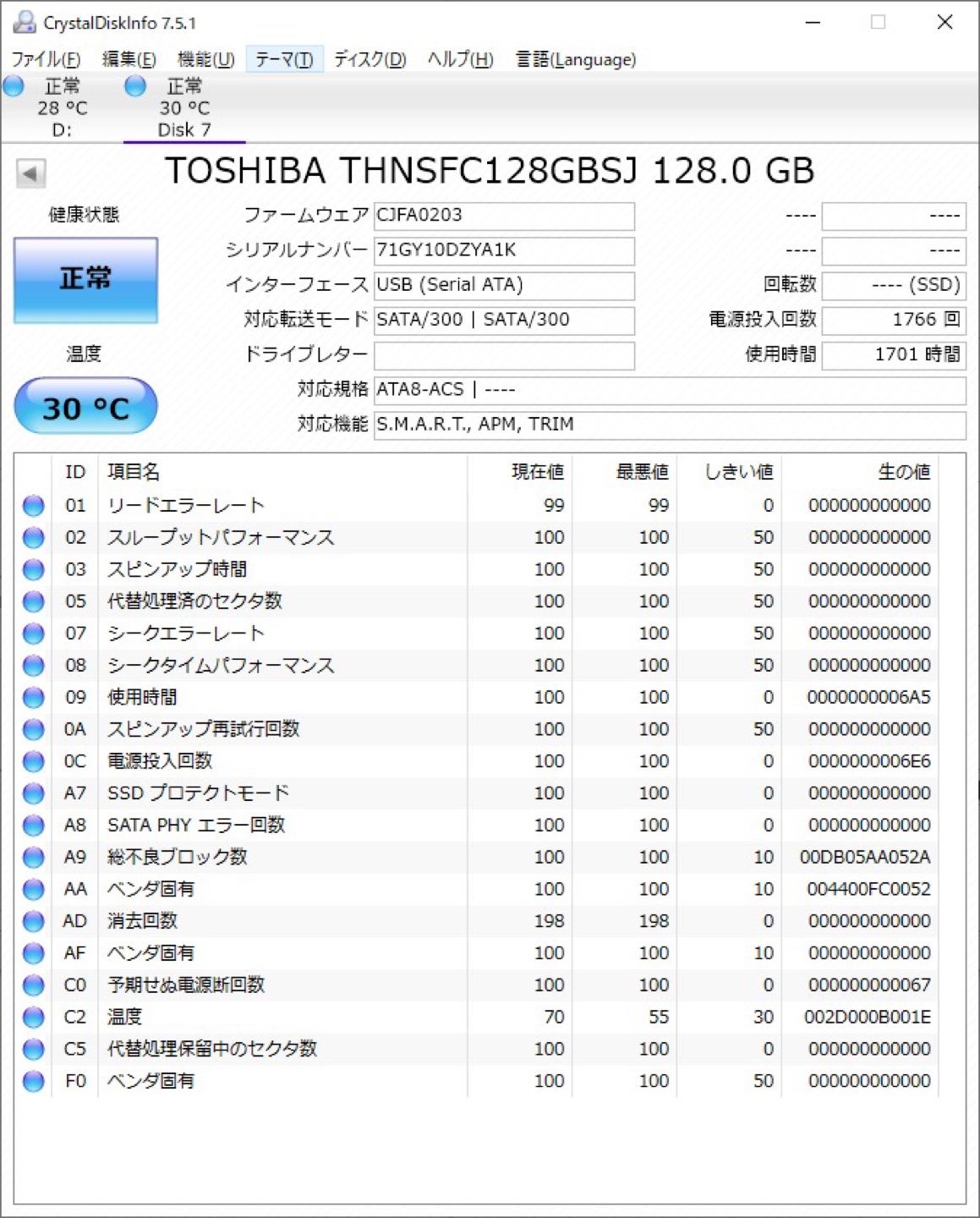The image size is (980, 1218).
Task: Click the blue status circle above D: drive
Action: tap(14, 85)
